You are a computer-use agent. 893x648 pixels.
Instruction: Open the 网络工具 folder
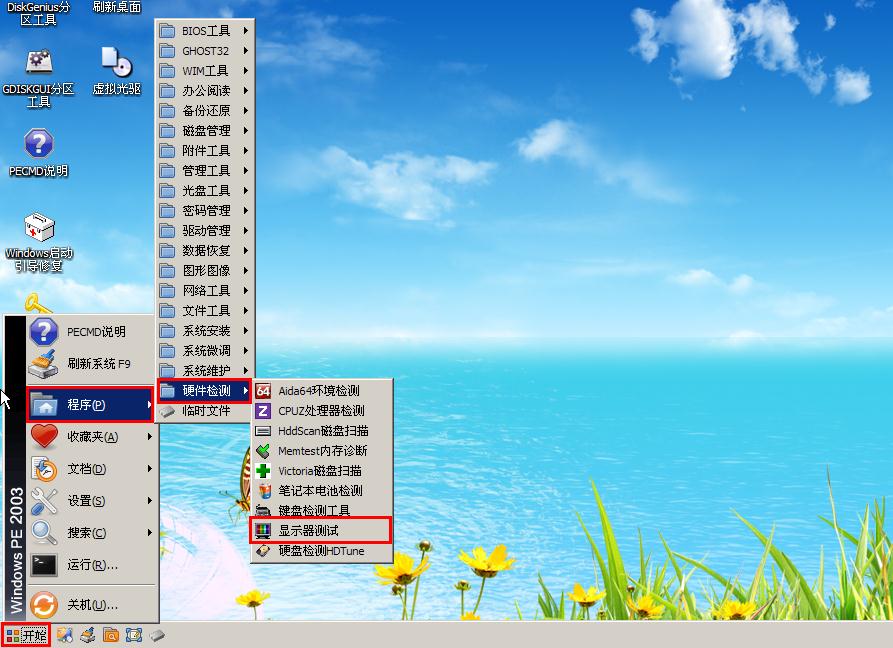pyautogui.click(x=204, y=290)
